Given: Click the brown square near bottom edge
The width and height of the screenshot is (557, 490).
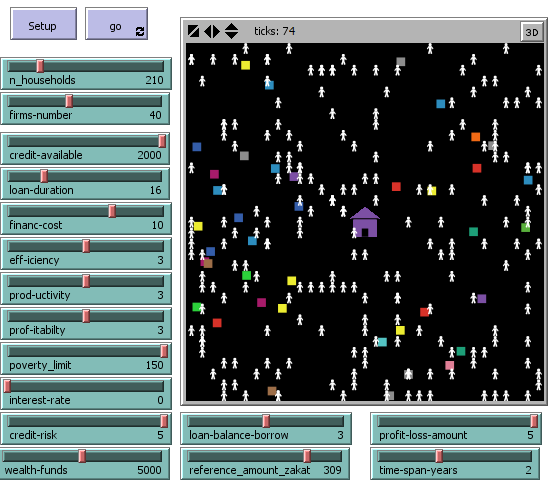Looking at the screenshot, I should tap(272, 391).
